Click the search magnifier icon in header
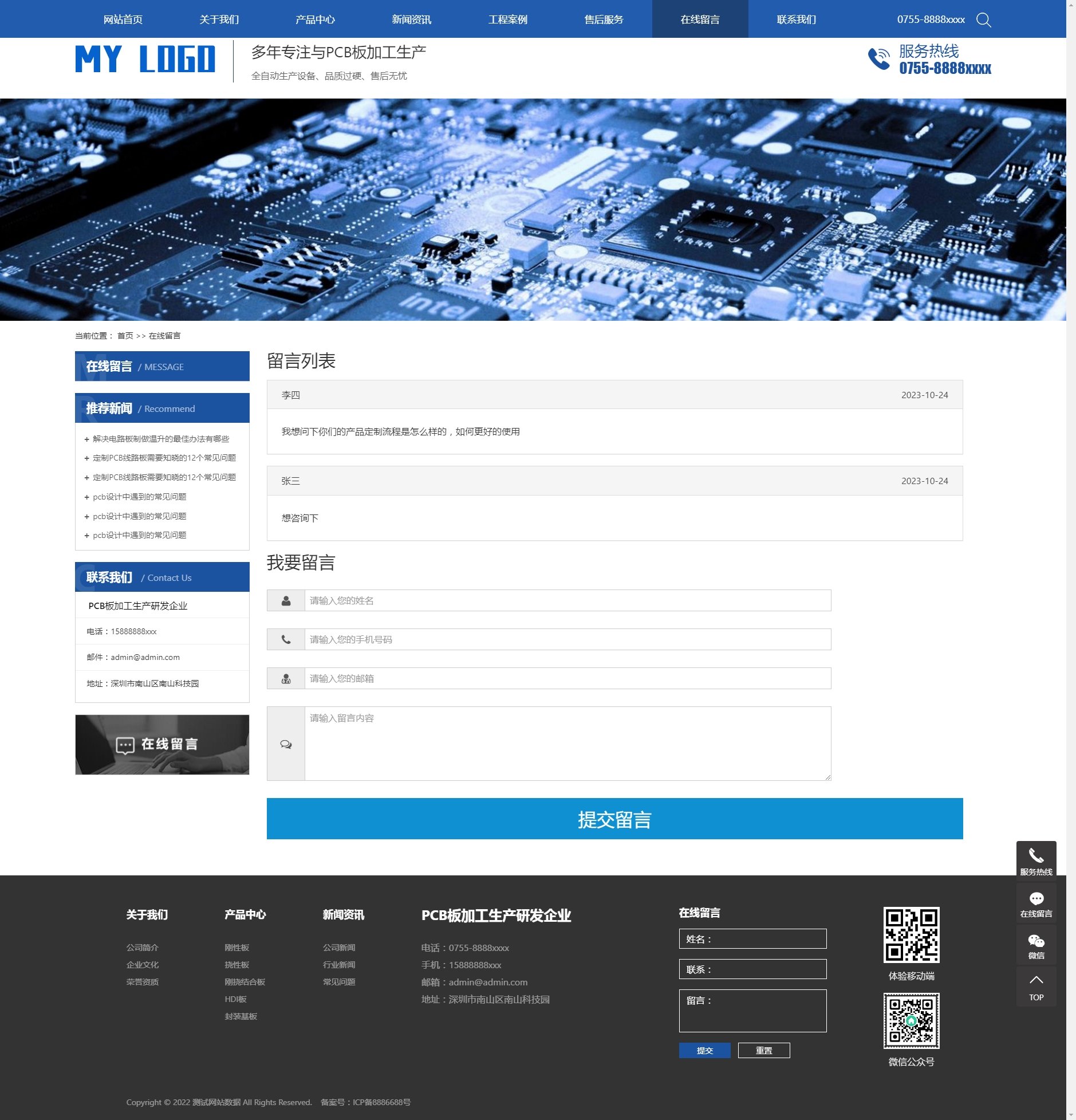 (983, 20)
